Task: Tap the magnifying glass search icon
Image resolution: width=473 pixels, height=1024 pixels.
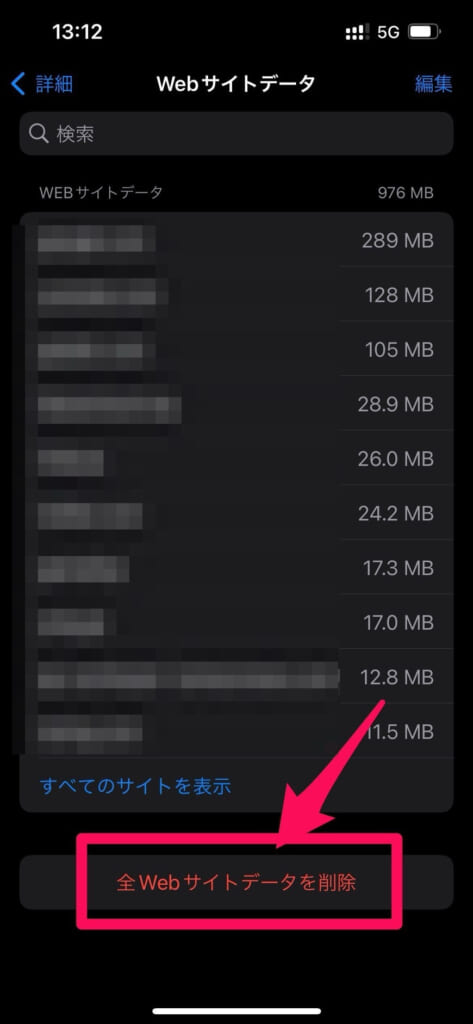Action: coord(39,134)
